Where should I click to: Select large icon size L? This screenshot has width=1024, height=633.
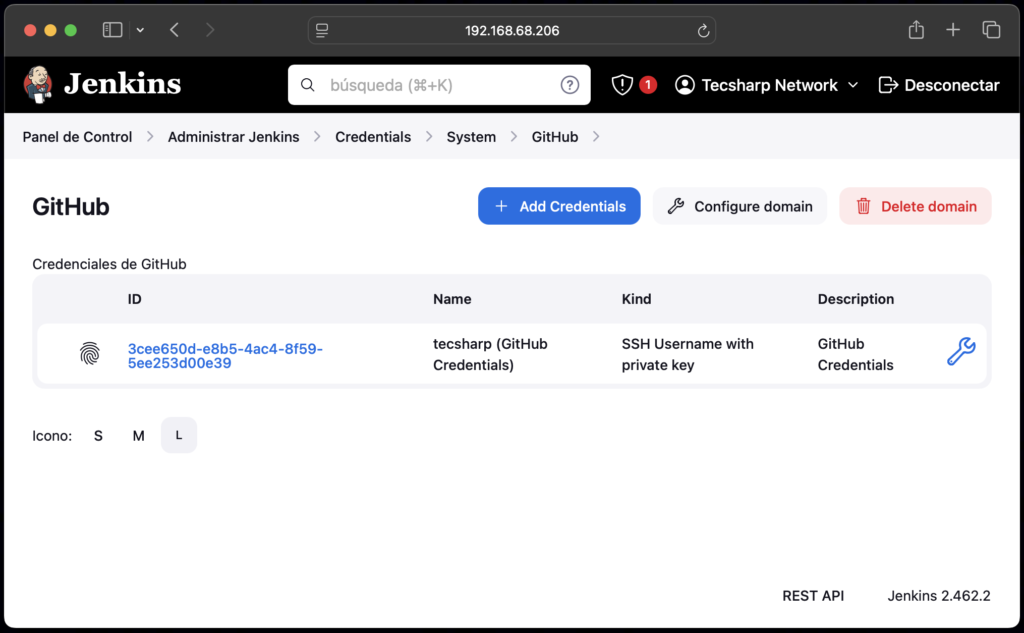pos(179,435)
